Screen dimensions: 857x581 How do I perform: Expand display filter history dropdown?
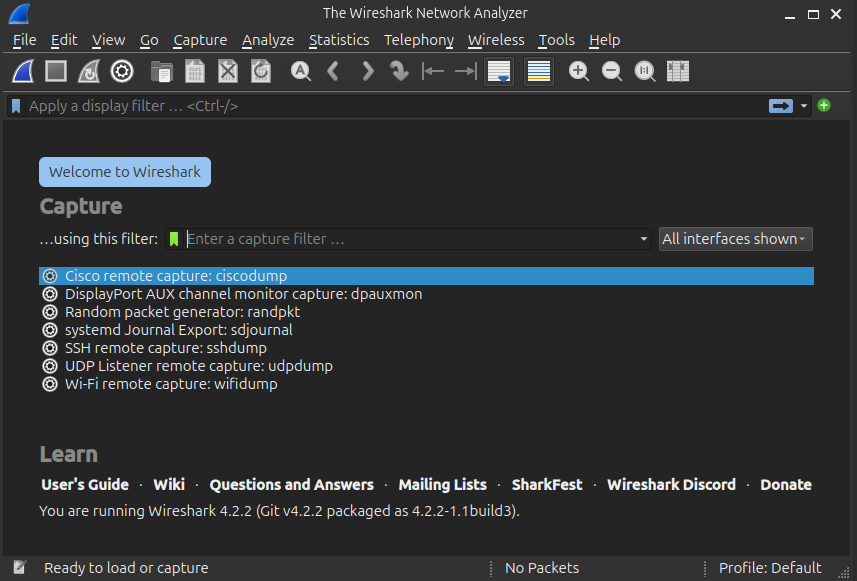804,106
